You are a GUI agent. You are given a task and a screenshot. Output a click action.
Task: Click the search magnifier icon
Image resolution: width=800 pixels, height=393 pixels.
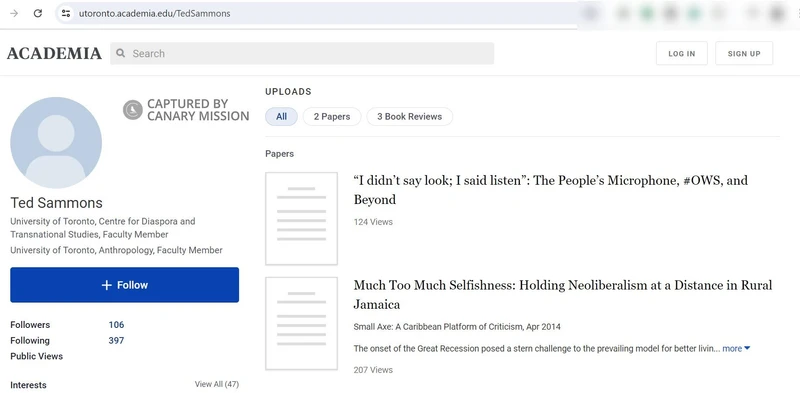click(120, 53)
